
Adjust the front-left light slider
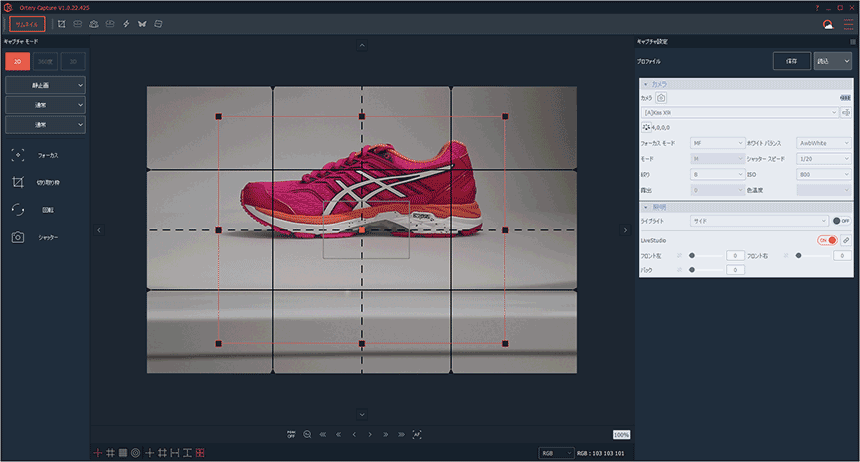click(692, 256)
